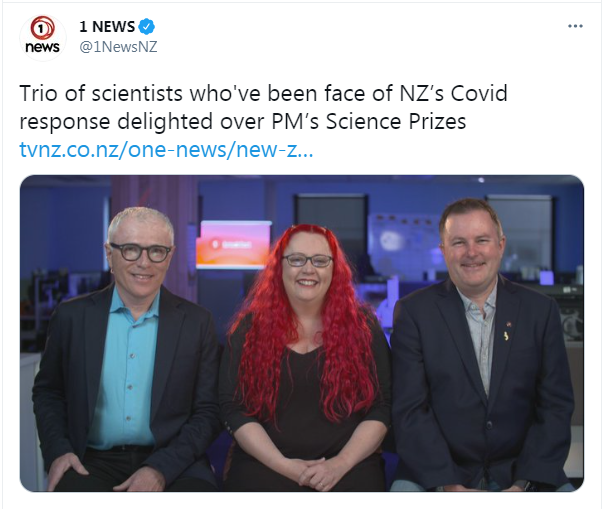The image size is (604, 509).
Task: Click the gold lapel pin on jacket
Action: (x=505, y=336)
